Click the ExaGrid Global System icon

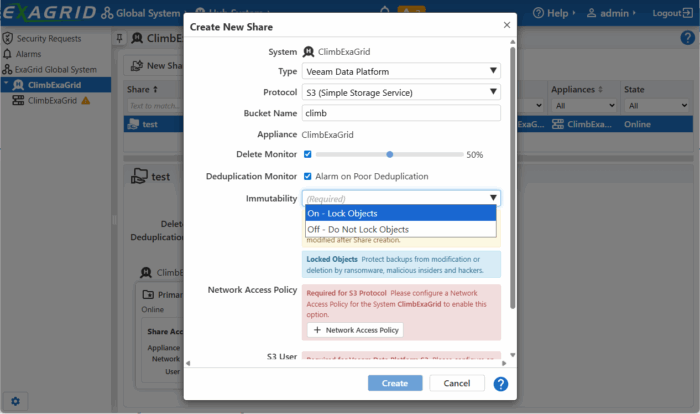pos(7,70)
